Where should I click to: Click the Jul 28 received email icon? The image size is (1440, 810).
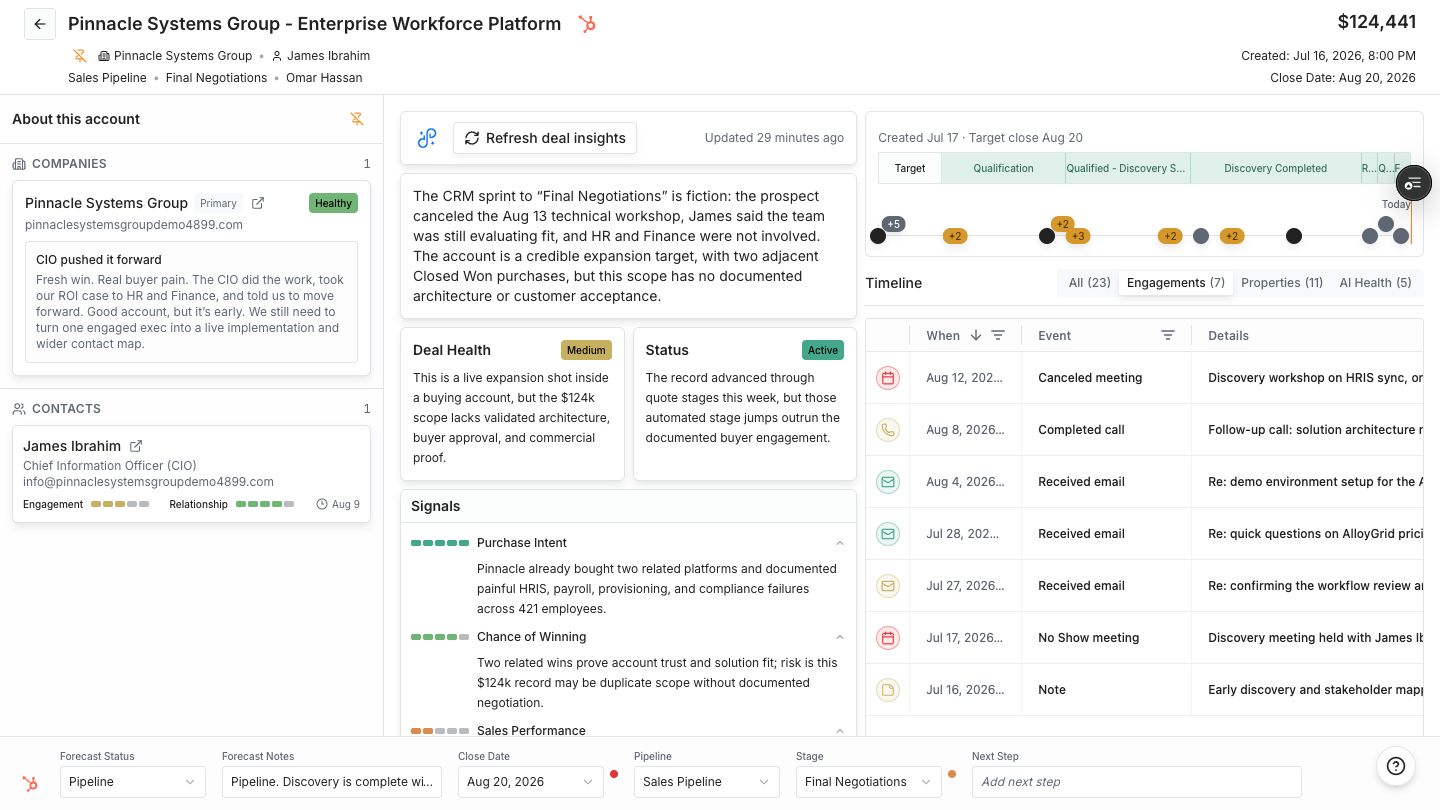pos(887,534)
